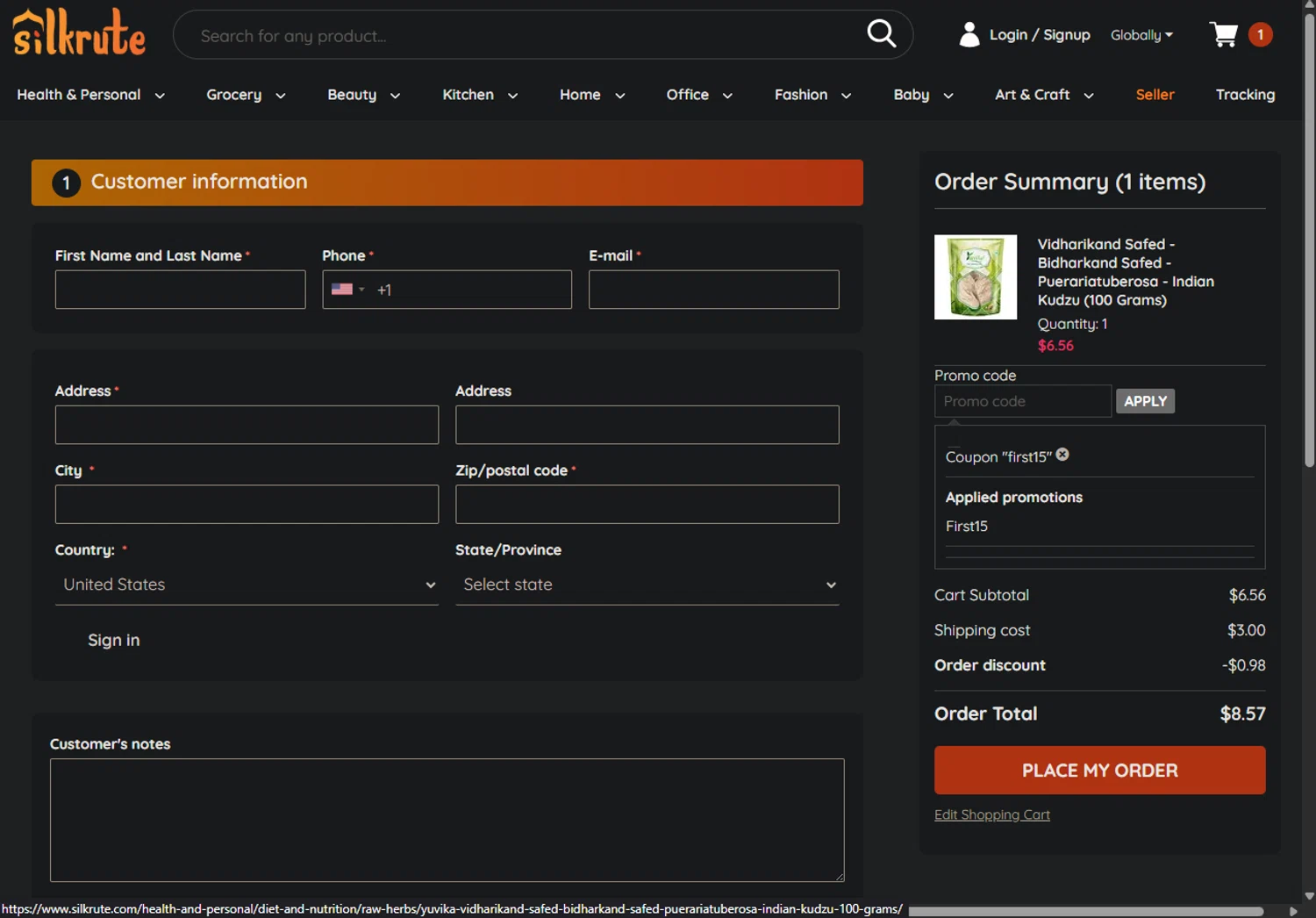This screenshot has height=918, width=1316.
Task: Click Login / Signup
Action: 1040,35
